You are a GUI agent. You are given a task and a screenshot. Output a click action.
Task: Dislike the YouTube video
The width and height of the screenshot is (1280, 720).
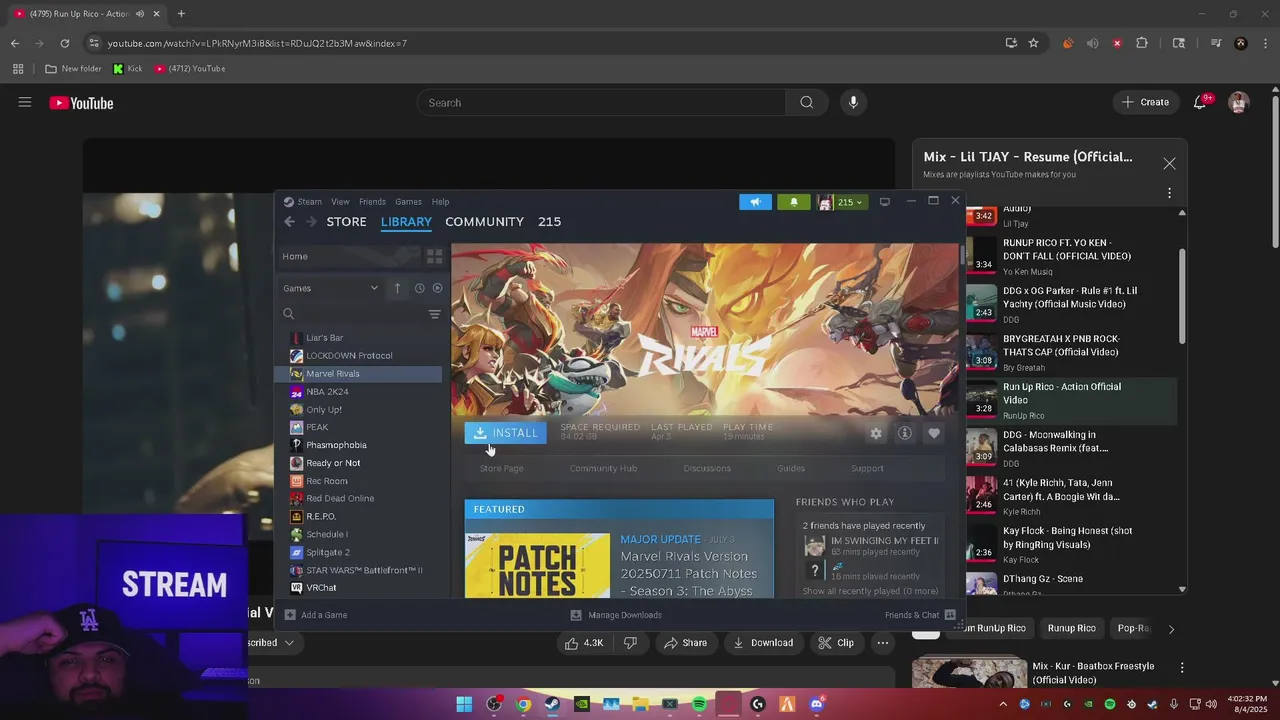(x=630, y=643)
